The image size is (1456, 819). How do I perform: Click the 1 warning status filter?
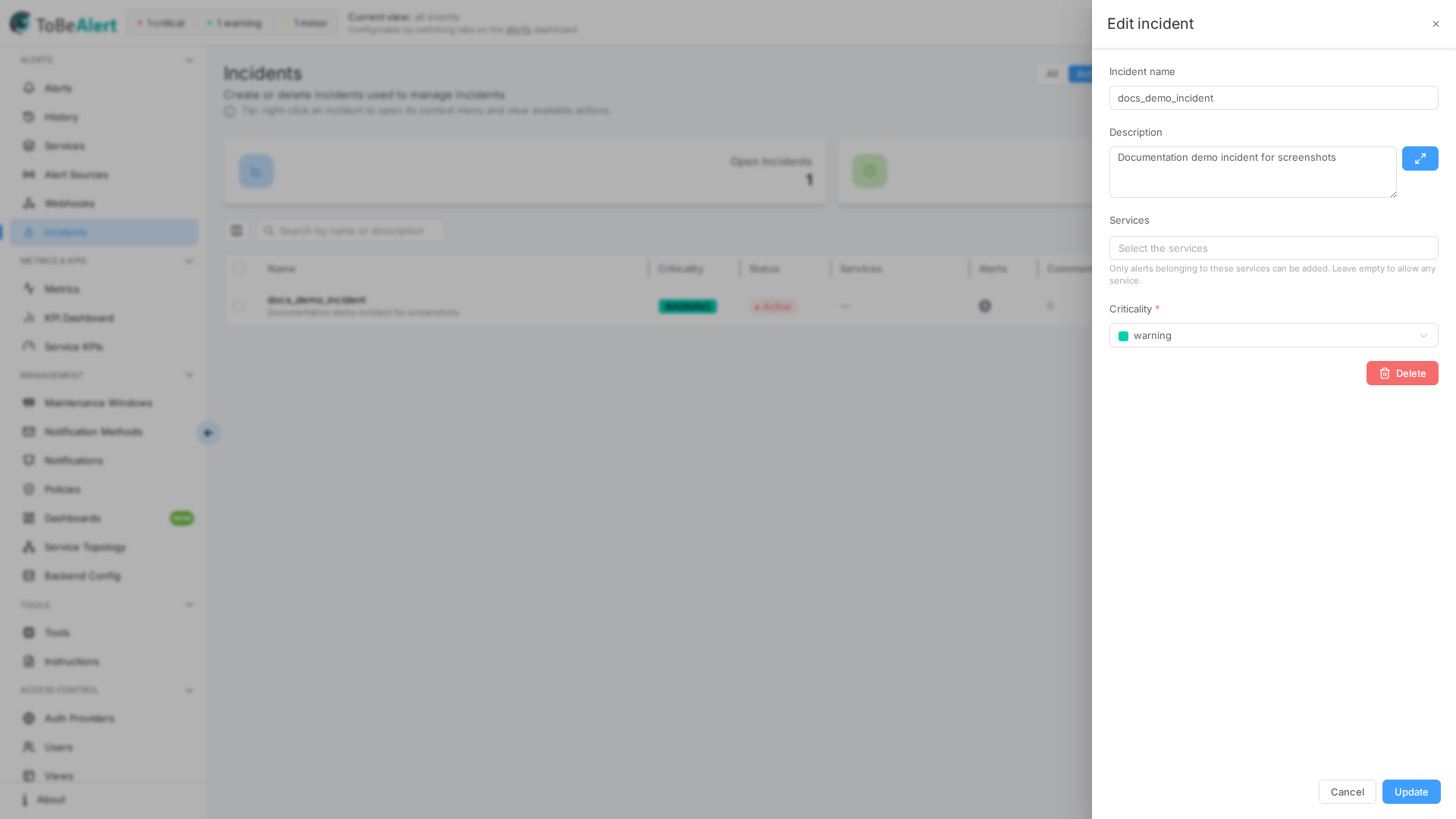[234, 24]
